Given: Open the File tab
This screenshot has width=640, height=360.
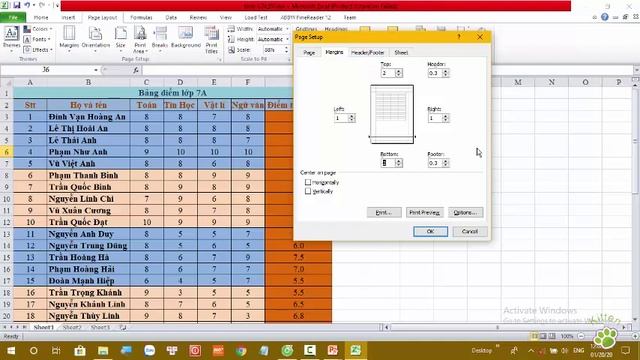Looking at the screenshot, I should click(13, 18).
